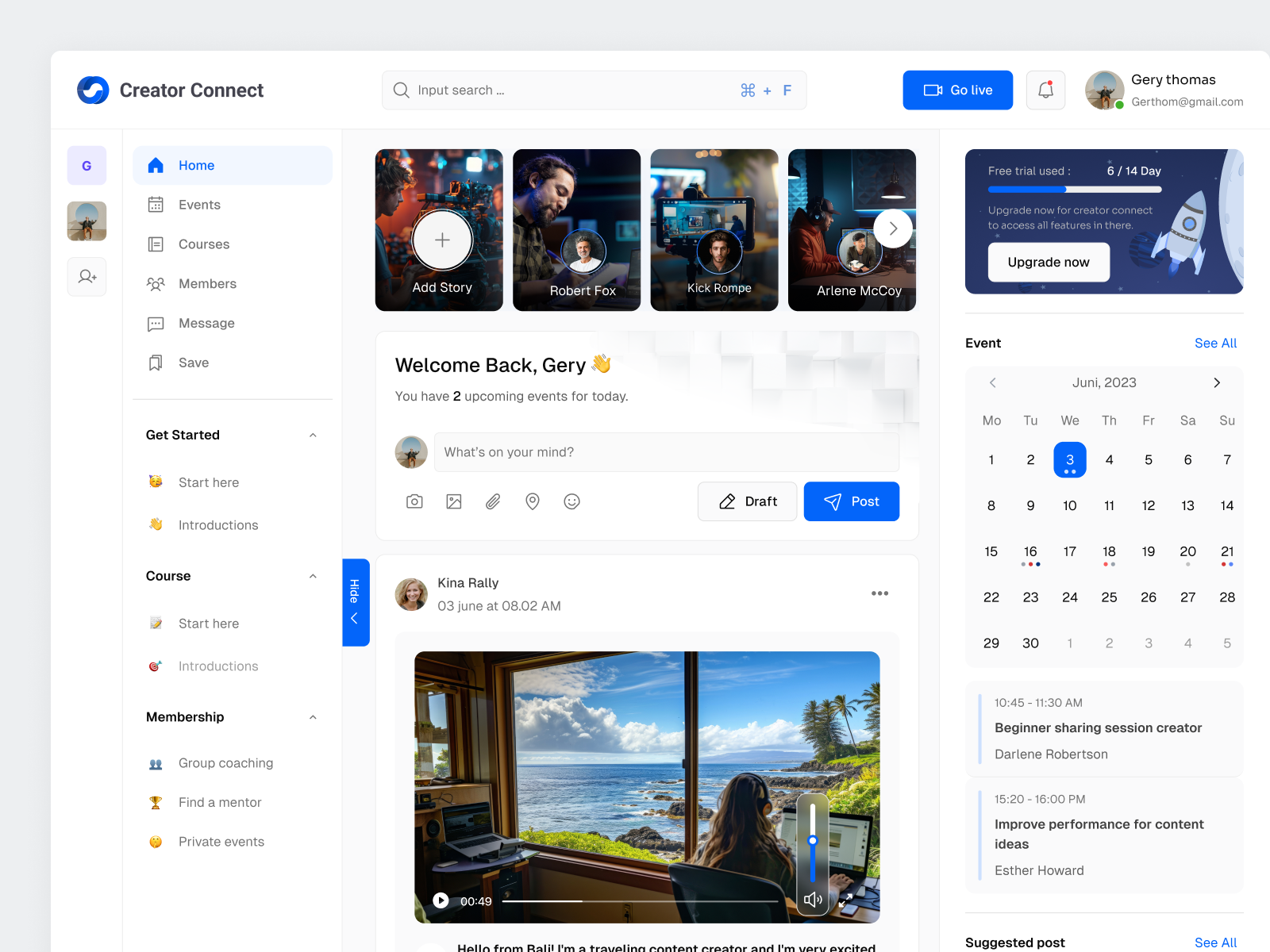The image size is (1270, 952).
Task: Open the emoji picker icon
Action: coord(571,501)
